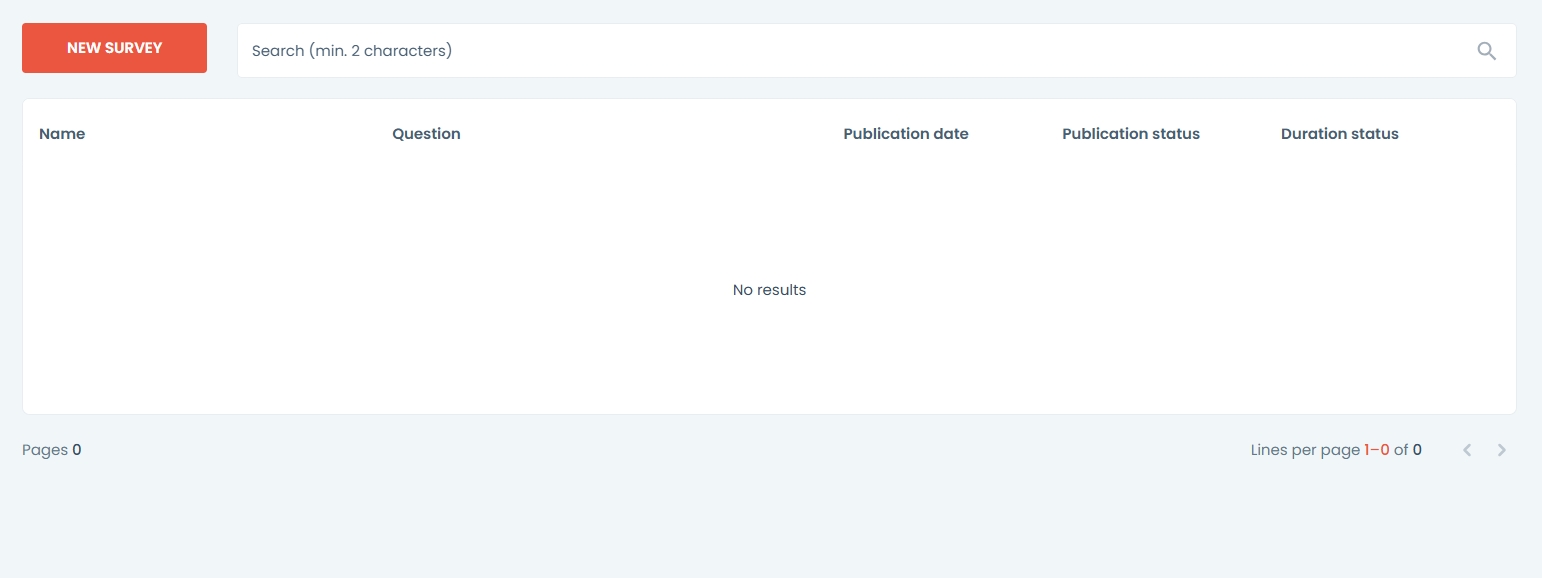Click the Duration status column header
Image resolution: width=1542 pixels, height=578 pixels.
coord(1339,134)
